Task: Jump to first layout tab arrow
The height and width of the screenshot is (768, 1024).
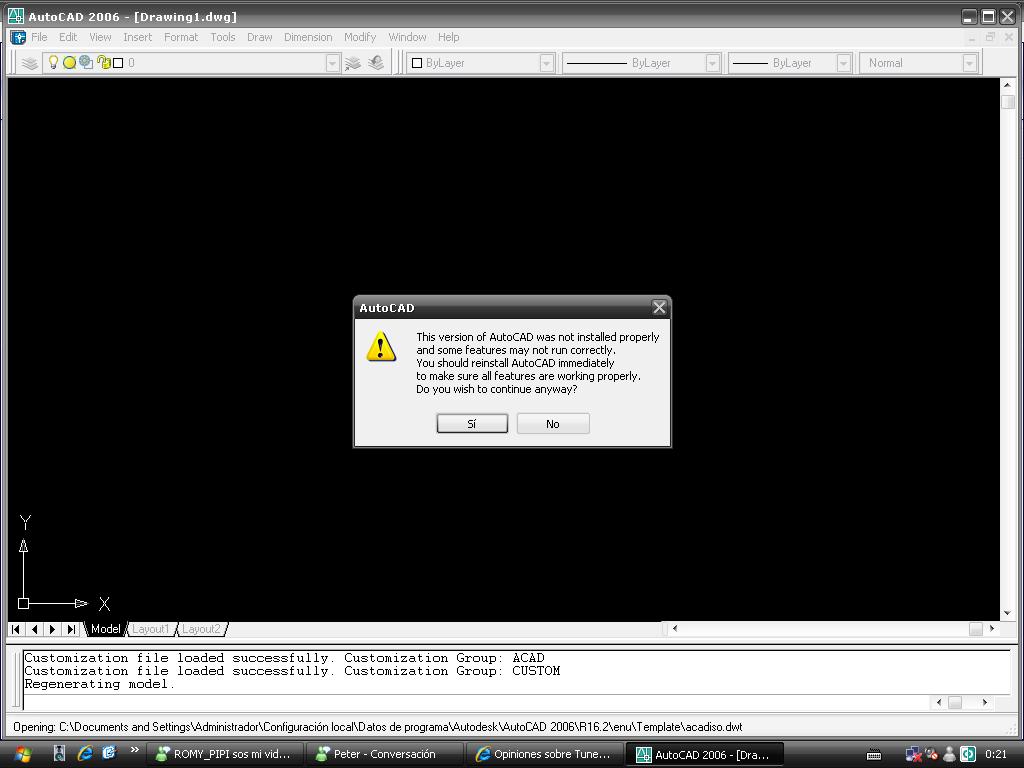Action: 16,629
